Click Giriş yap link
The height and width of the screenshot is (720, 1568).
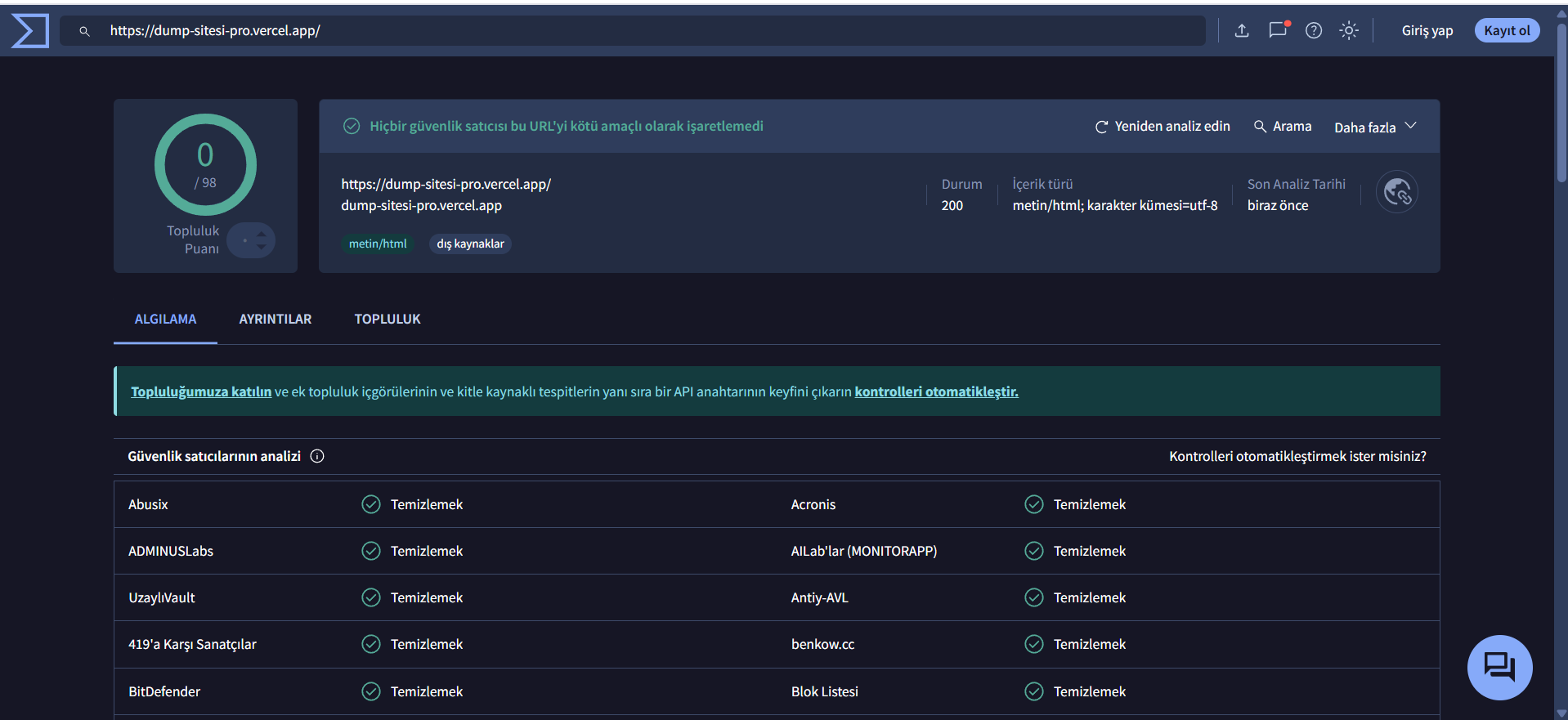(1427, 30)
